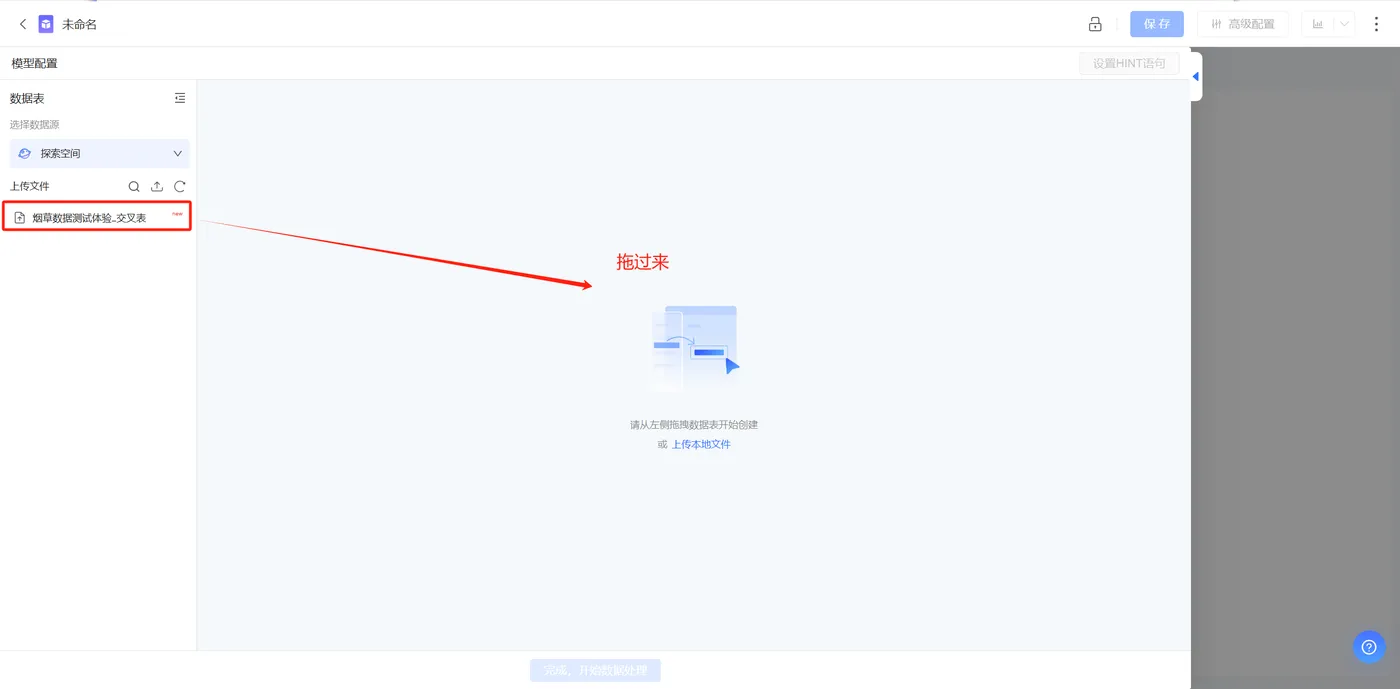This screenshot has width=1400, height=689.
Task: Click the 请从左侧拖拽数据表开始创建 hint text
Action: point(694,425)
